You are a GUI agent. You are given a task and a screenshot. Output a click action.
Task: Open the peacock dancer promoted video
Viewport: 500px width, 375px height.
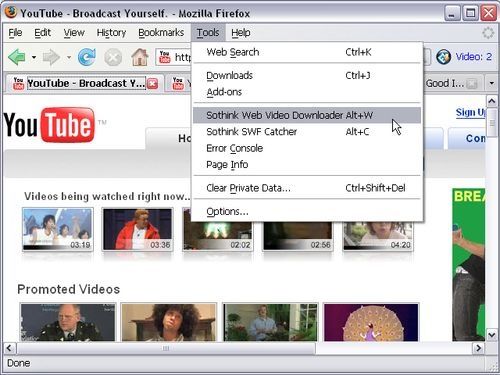(371, 322)
